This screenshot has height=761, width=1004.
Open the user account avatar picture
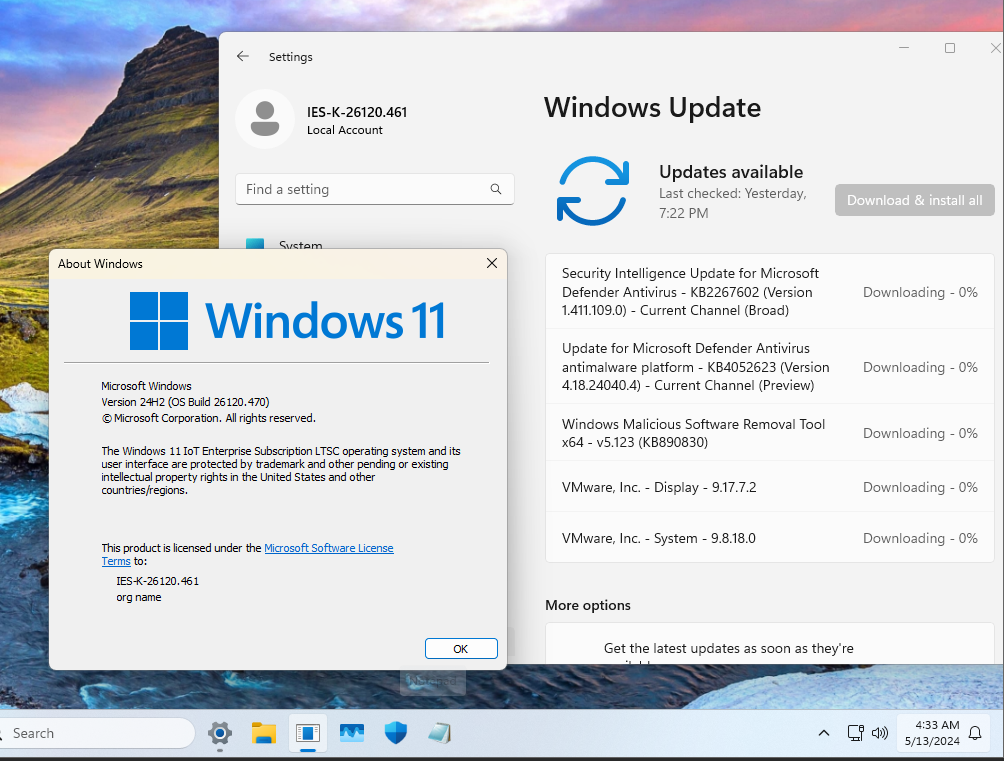tap(264, 119)
